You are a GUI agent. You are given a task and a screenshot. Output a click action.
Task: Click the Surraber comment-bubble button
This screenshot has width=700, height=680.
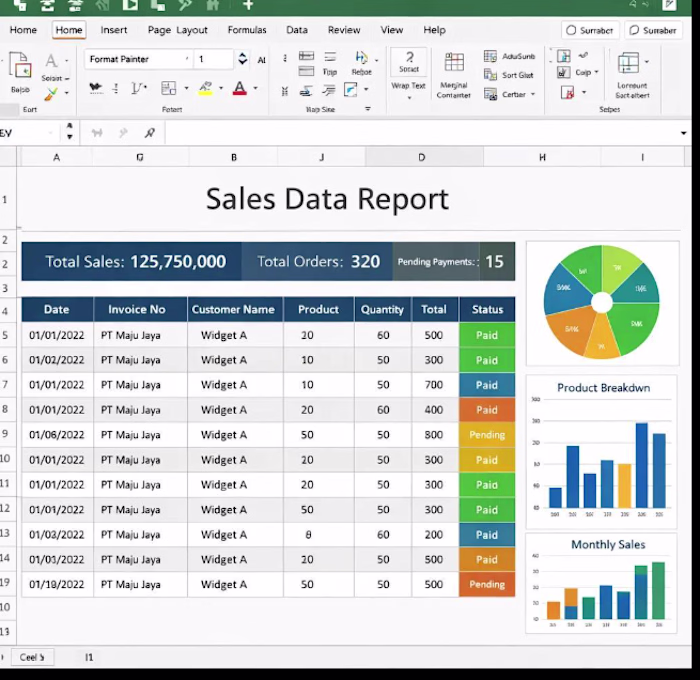tap(652, 30)
